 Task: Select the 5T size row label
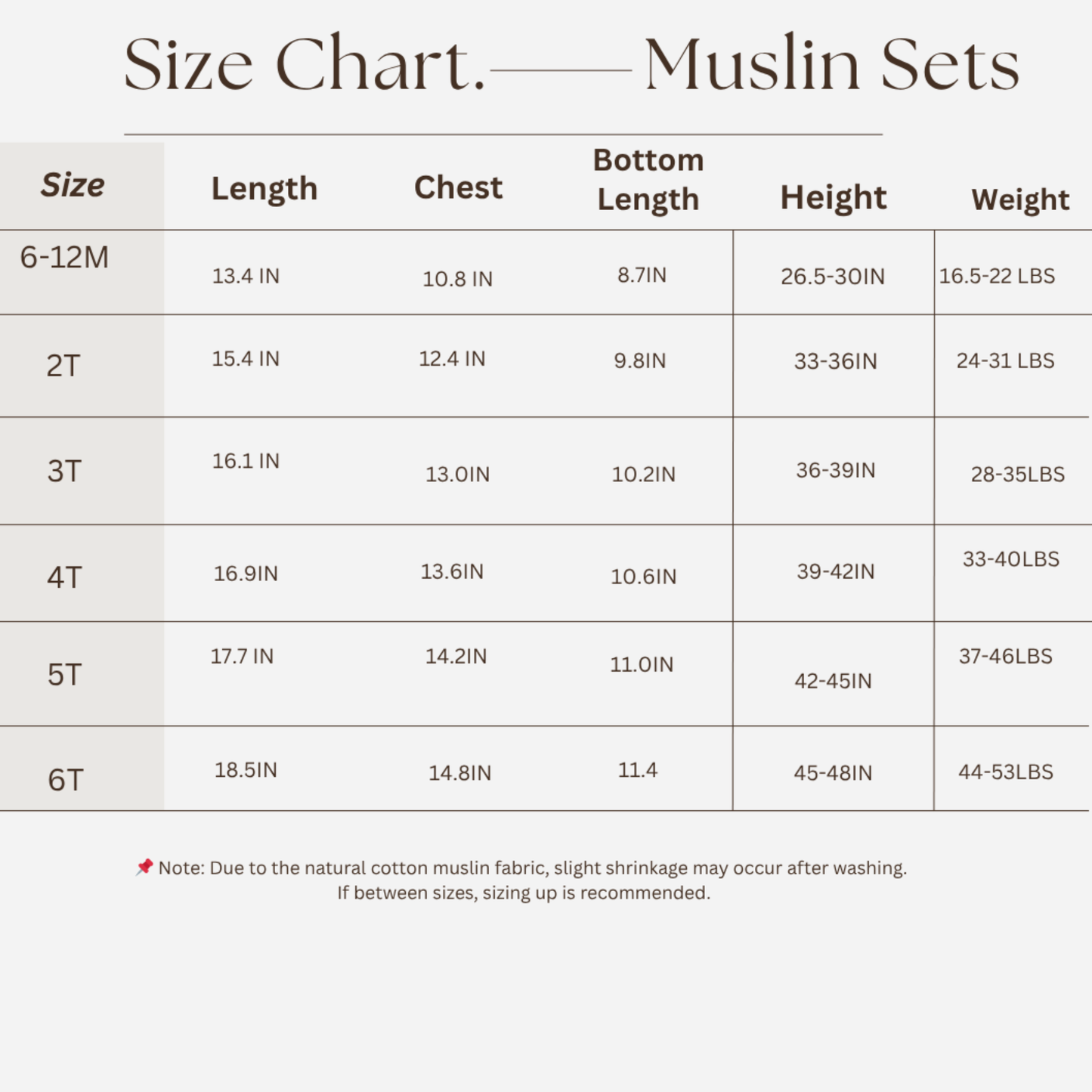64,675
